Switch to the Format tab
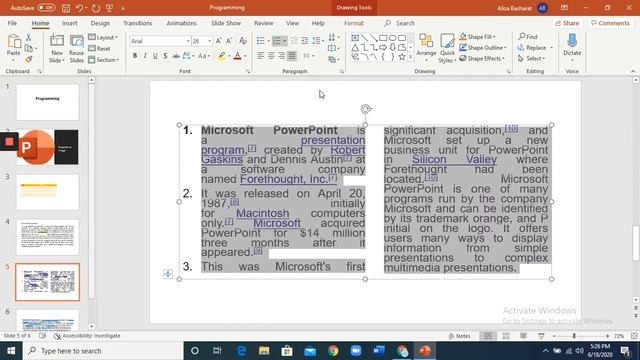 (353, 23)
